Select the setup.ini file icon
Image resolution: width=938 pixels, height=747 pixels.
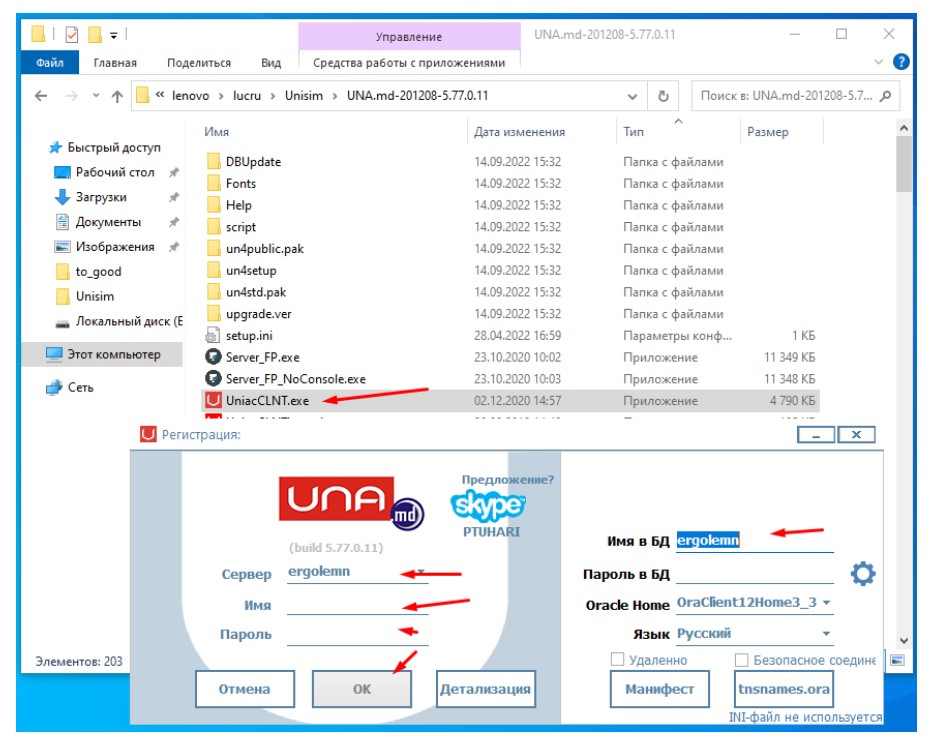(213, 336)
